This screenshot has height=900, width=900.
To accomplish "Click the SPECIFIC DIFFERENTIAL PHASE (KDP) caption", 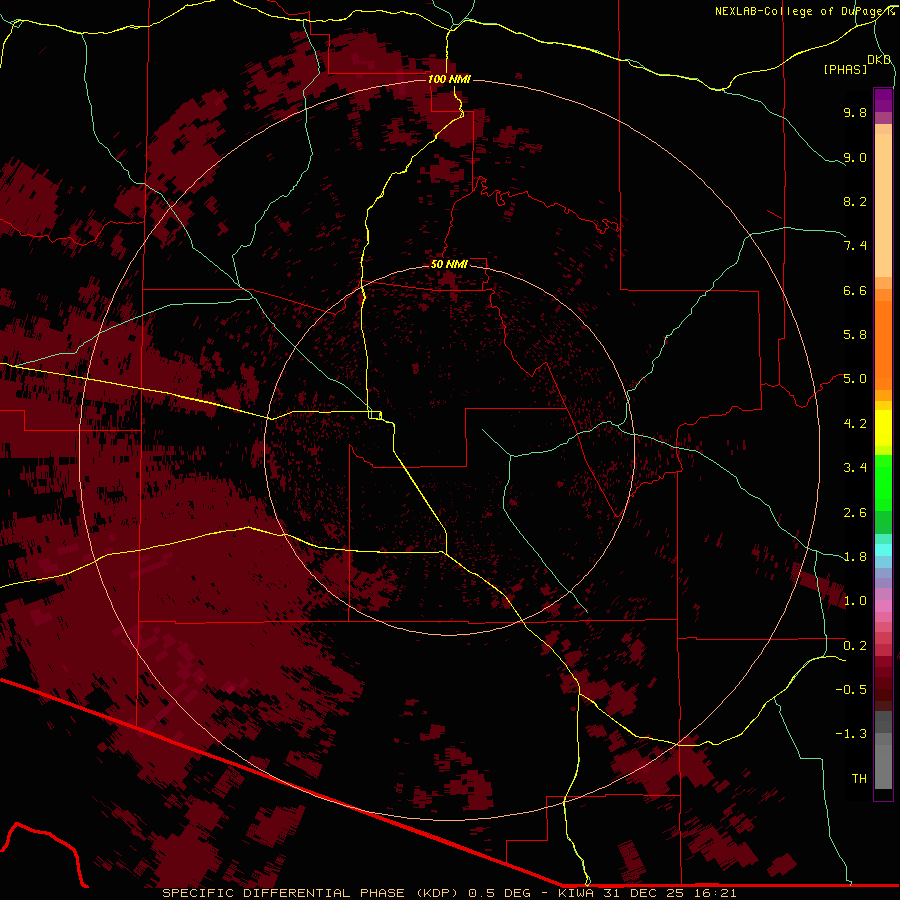I will point(311,893).
